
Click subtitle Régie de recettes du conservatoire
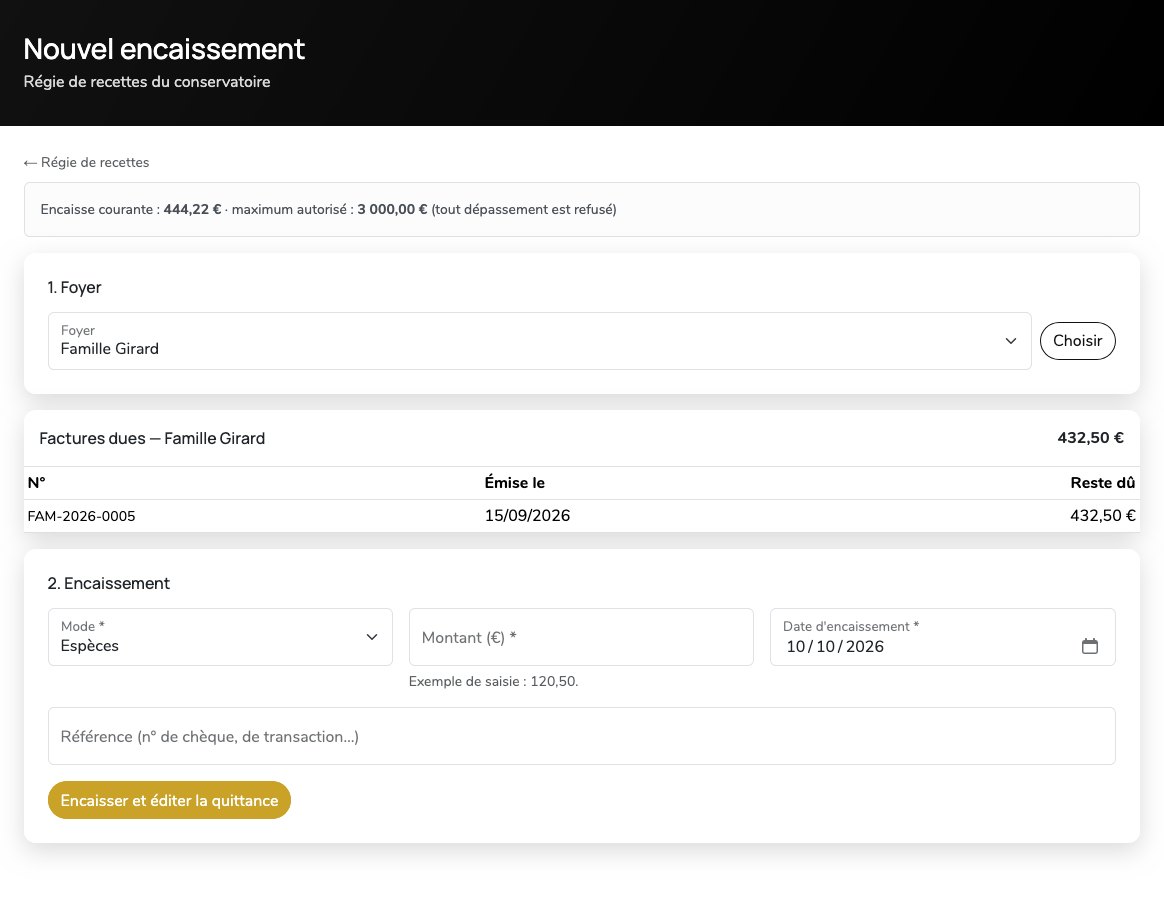coord(147,82)
